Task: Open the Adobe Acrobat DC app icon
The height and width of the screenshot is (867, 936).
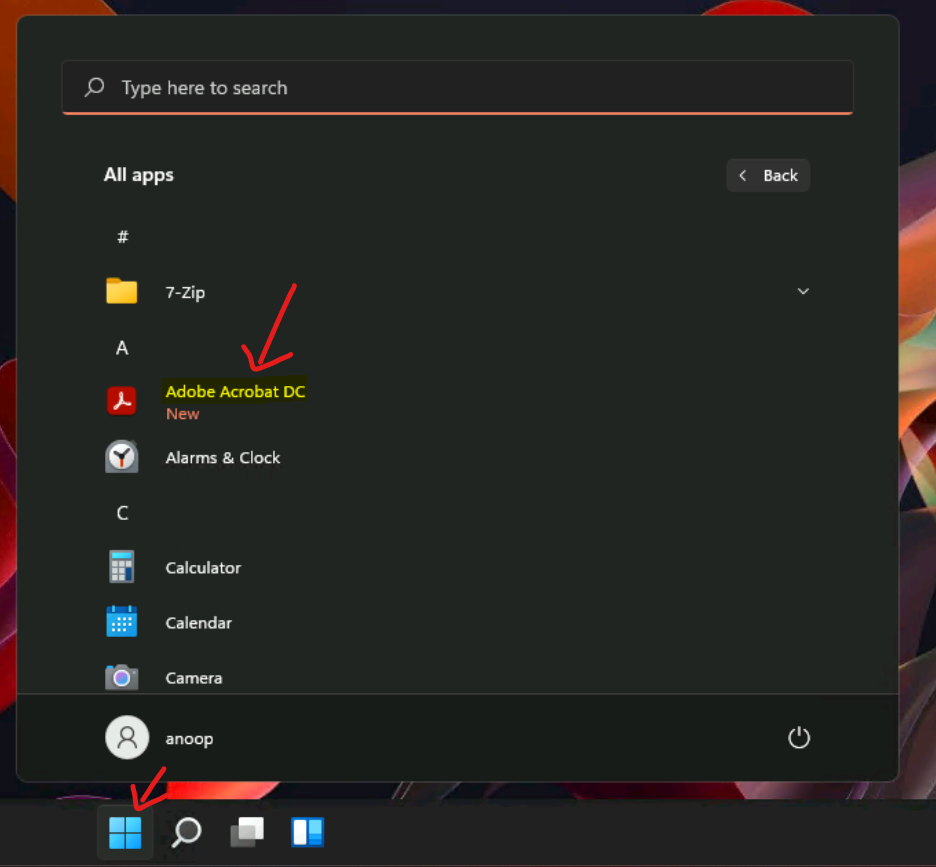Action: tap(121, 401)
